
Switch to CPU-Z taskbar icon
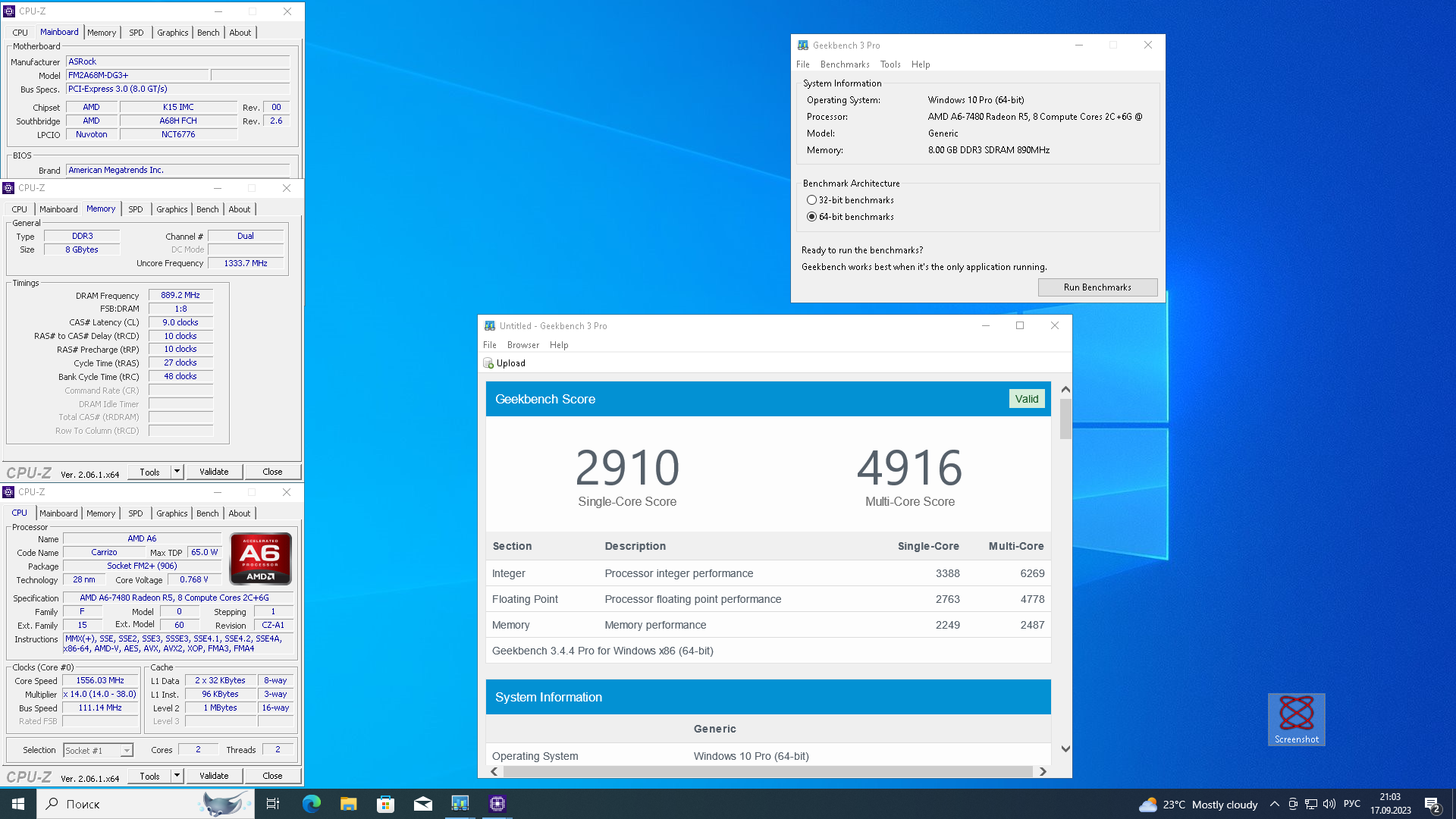coord(497,804)
